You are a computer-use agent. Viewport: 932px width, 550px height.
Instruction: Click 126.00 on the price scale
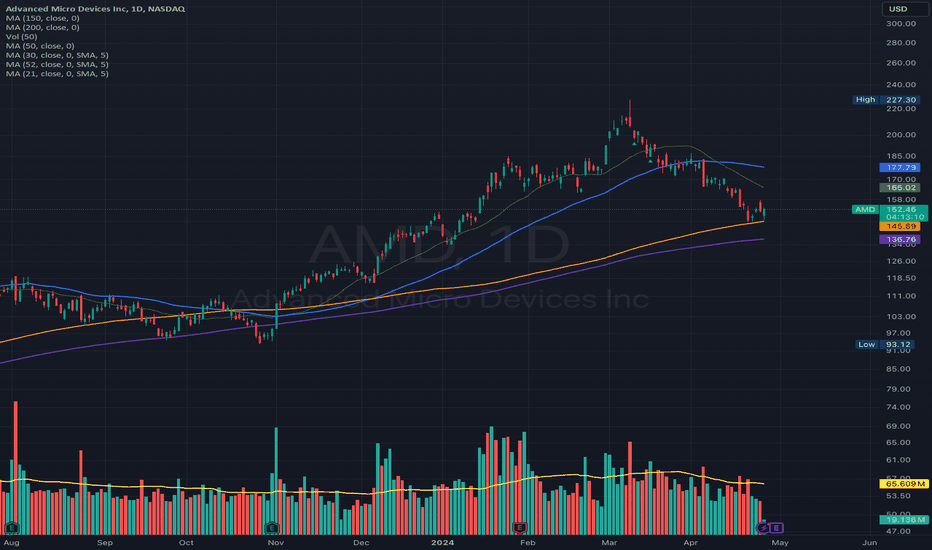click(x=901, y=261)
